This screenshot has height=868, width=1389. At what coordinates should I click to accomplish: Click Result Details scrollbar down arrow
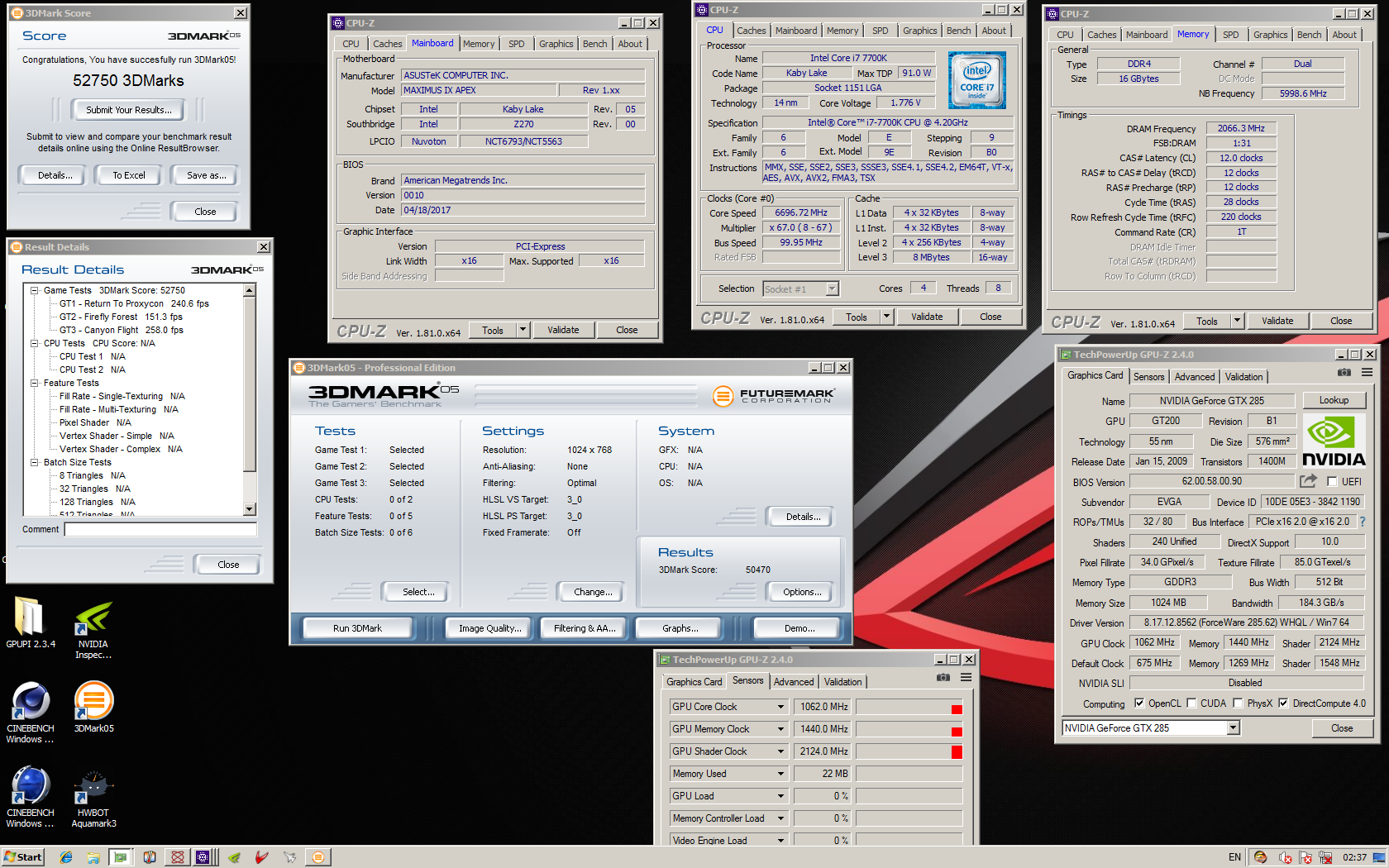pyautogui.click(x=250, y=509)
